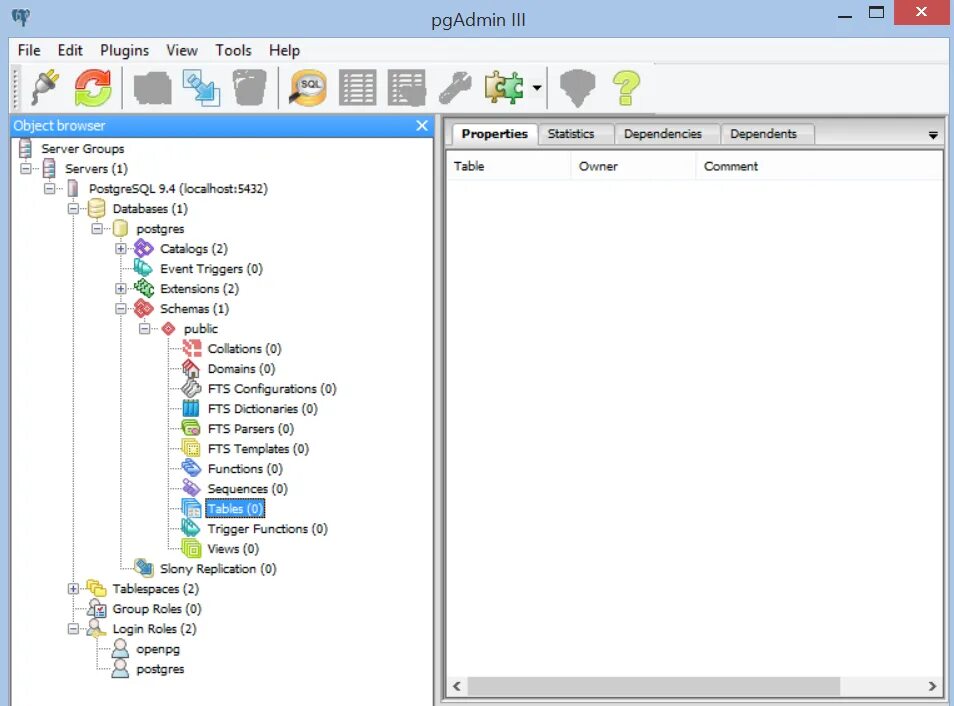Click the Guru hints icon
This screenshot has height=706, width=954.
click(x=577, y=88)
